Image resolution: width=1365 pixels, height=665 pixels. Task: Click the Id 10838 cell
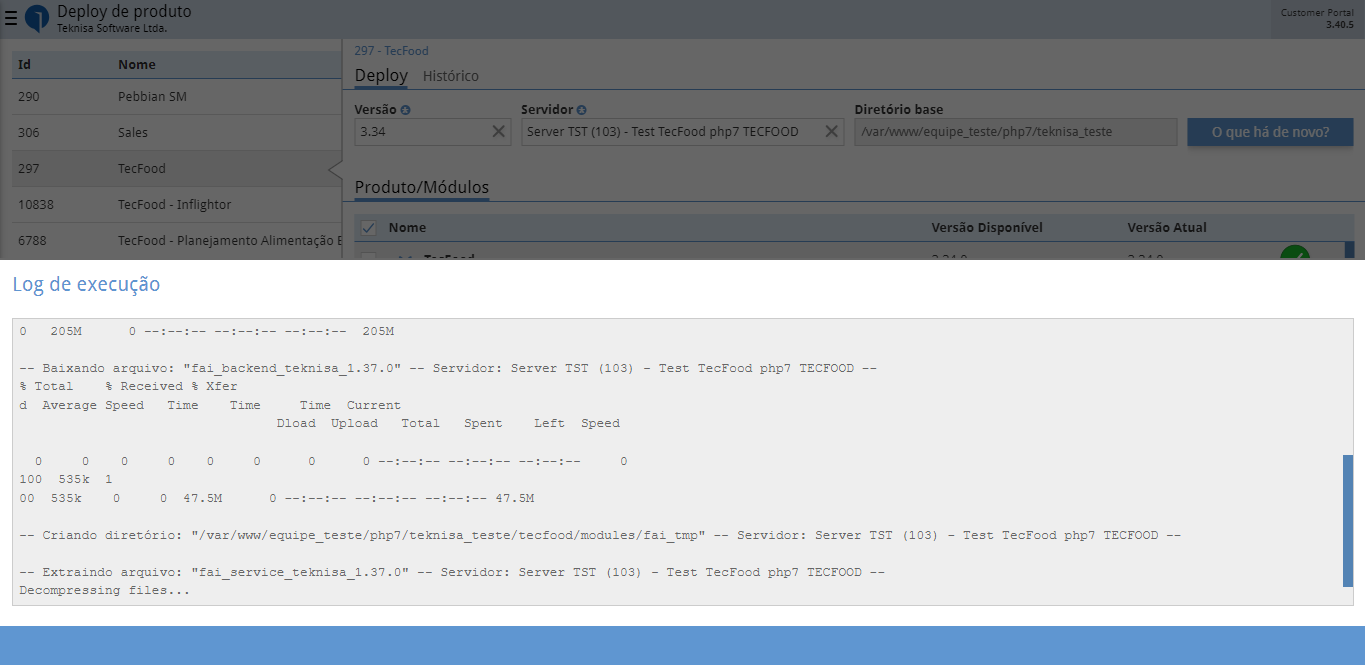click(36, 205)
